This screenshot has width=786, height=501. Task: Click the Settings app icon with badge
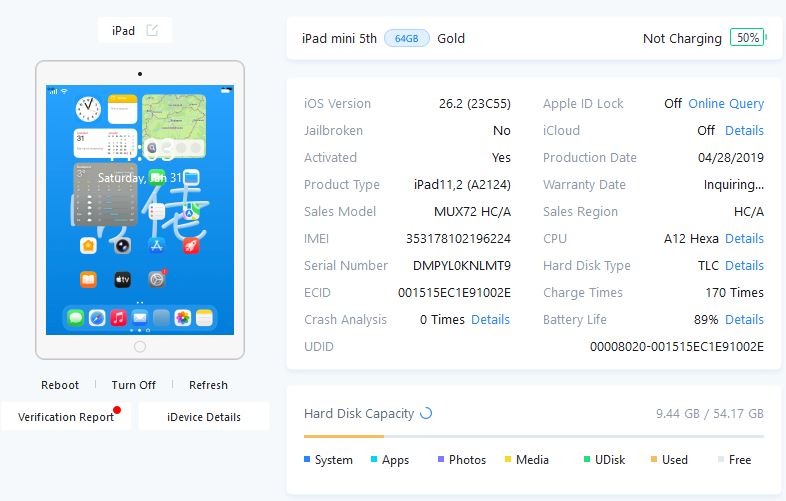(x=157, y=279)
